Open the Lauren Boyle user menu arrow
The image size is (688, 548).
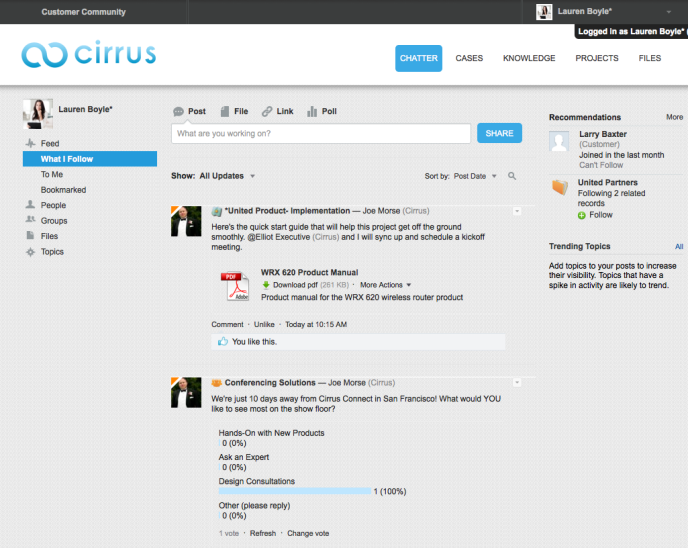click(669, 12)
